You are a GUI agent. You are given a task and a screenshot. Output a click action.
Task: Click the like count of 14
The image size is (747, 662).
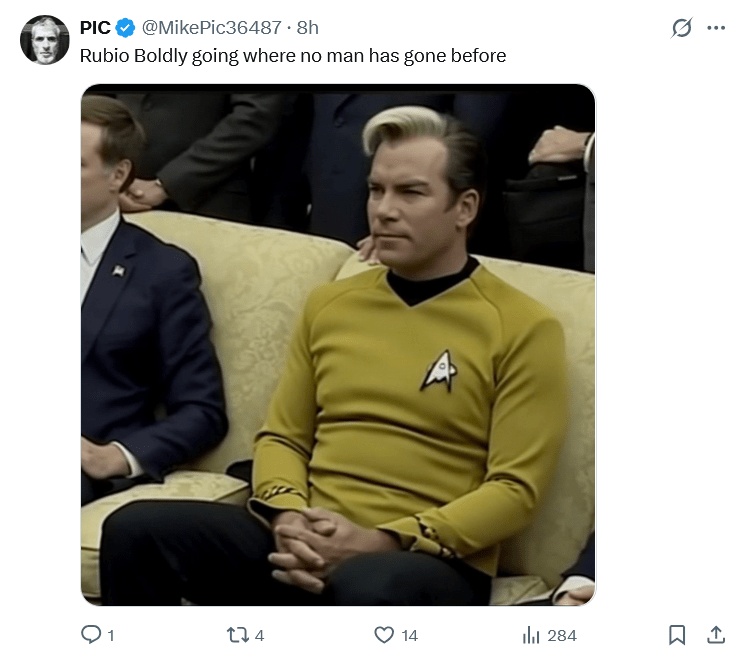click(x=409, y=635)
